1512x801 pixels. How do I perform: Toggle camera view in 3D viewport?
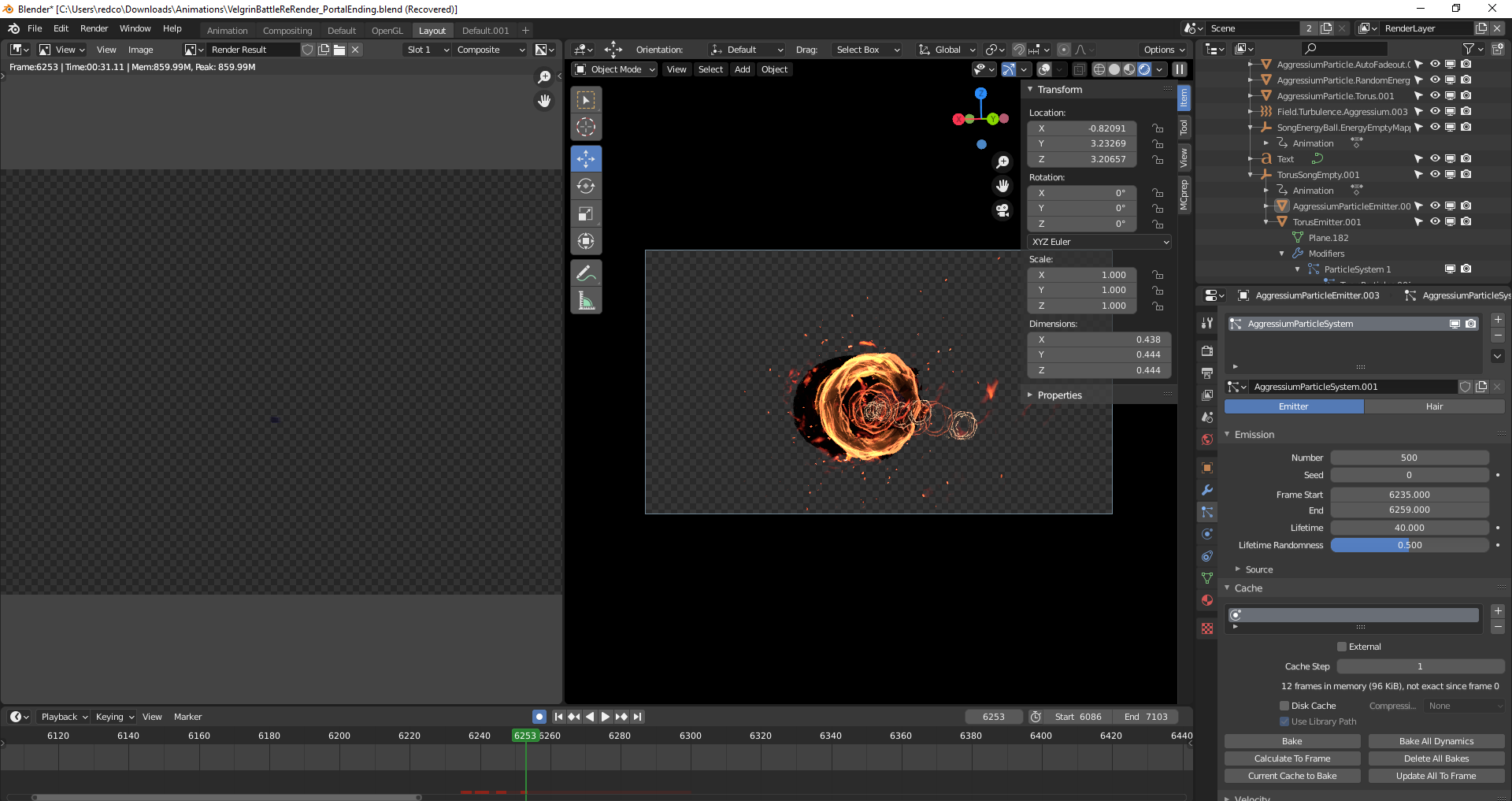[x=1002, y=210]
